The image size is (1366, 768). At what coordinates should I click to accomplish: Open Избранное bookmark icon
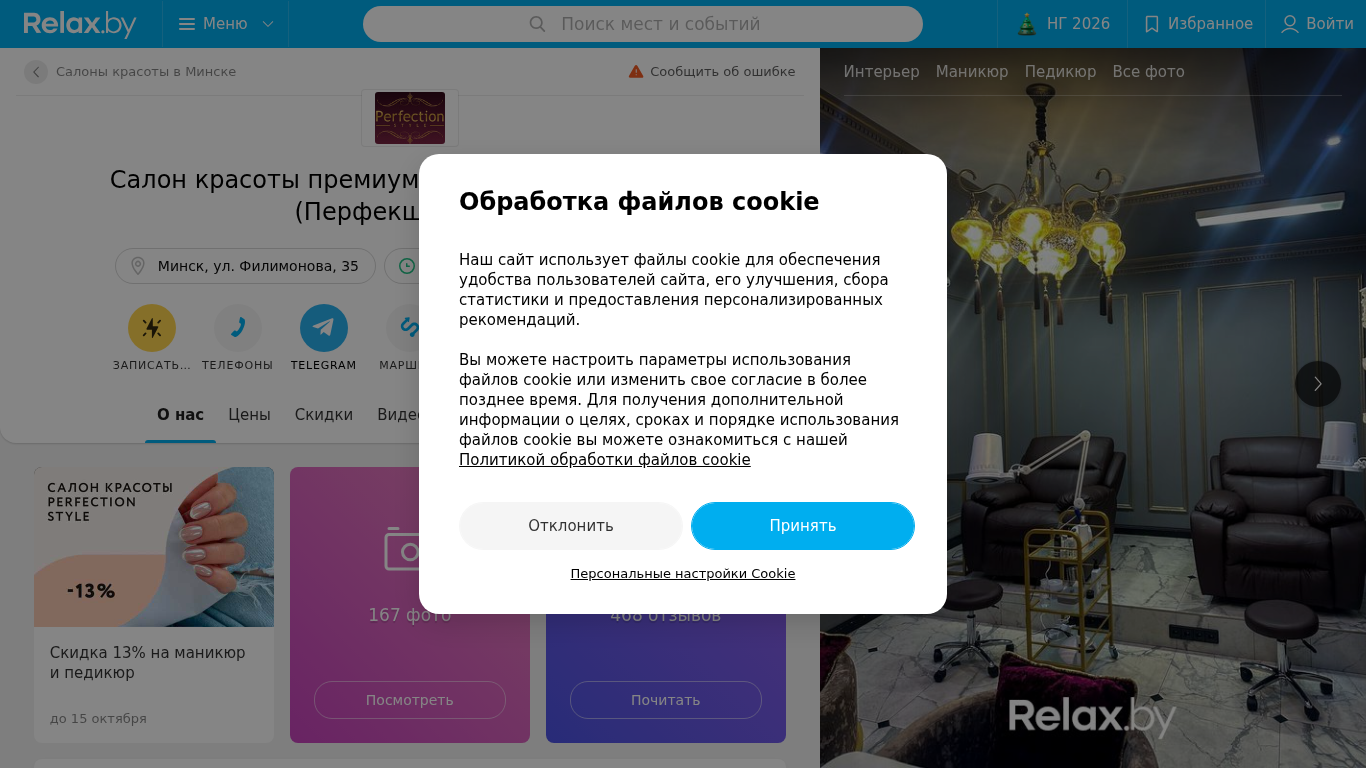pos(1151,24)
